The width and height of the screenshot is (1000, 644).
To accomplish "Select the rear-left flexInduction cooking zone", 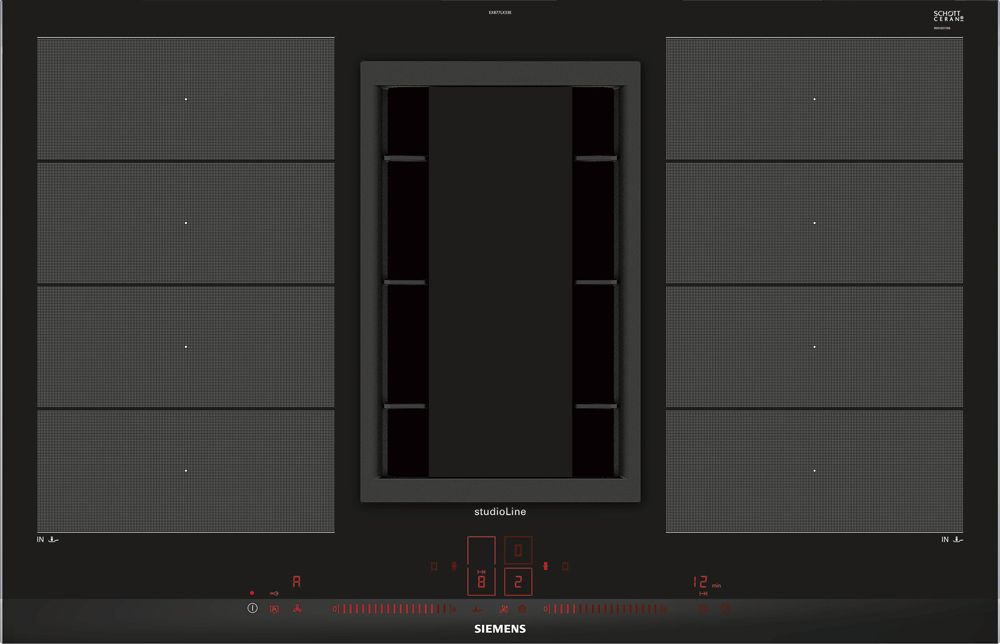I will pos(185,97).
